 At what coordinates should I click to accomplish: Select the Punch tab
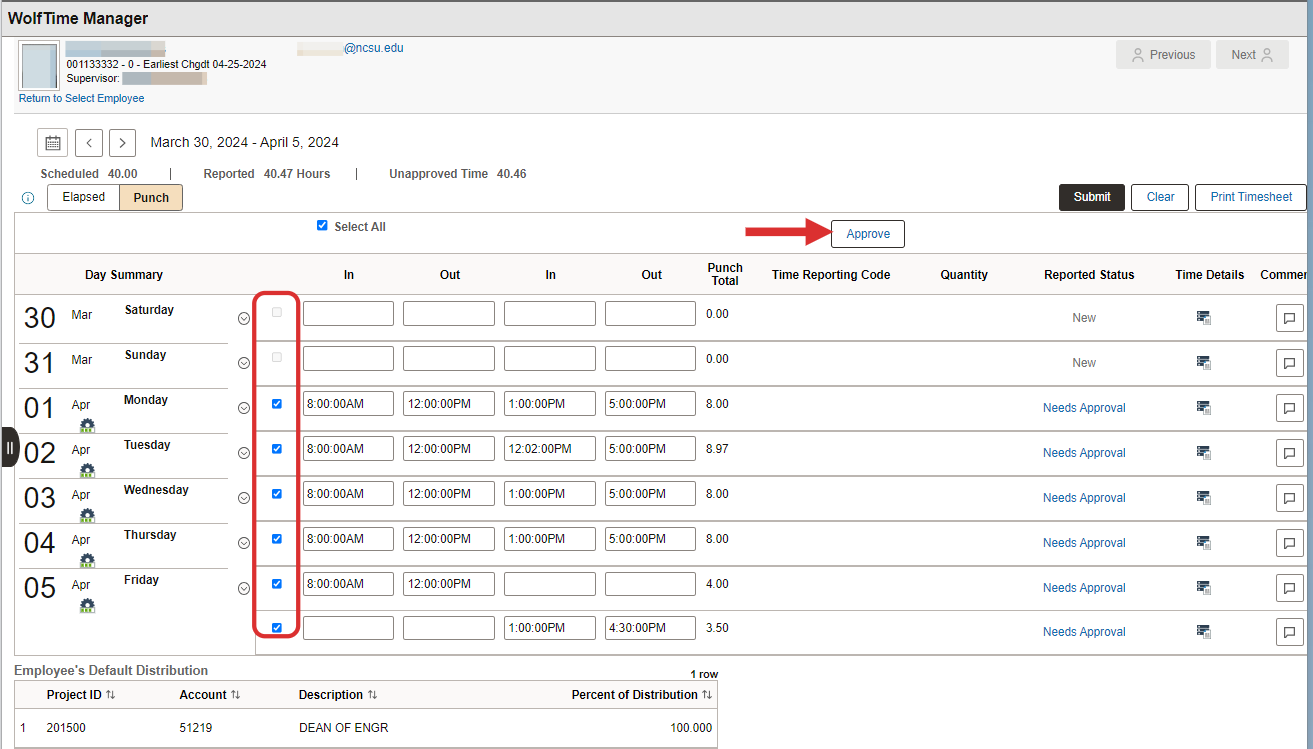(151, 197)
